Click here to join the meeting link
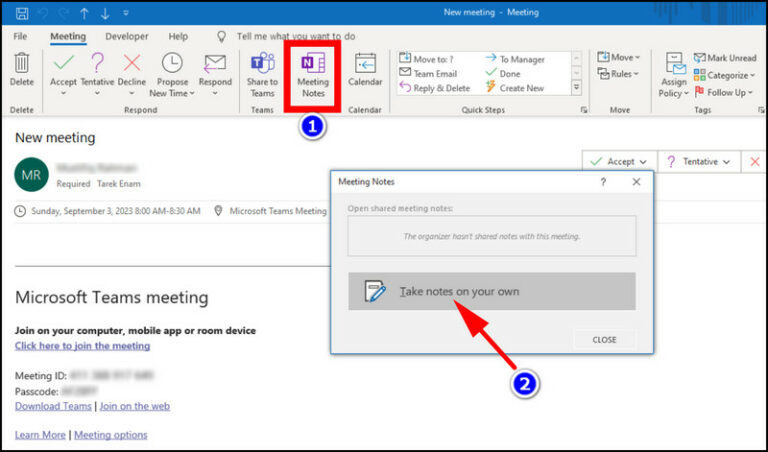Screen dimensions: 768x452 point(82,346)
